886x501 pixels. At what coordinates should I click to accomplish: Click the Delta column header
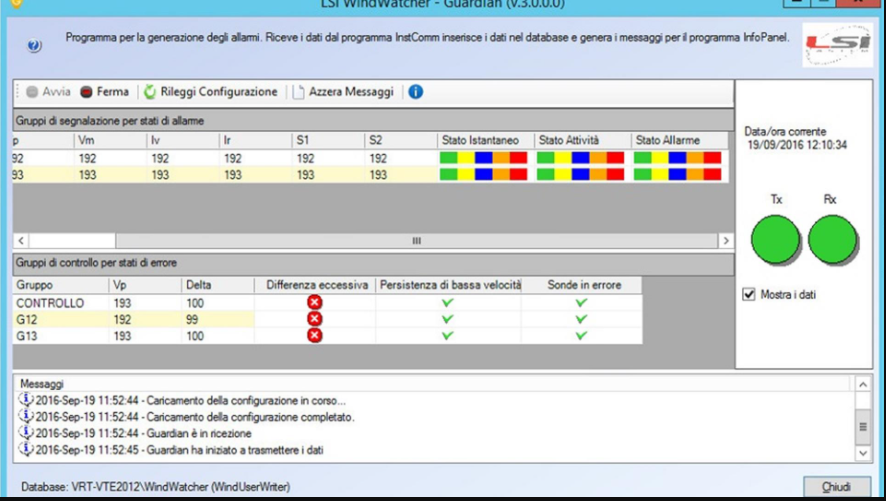click(218, 285)
